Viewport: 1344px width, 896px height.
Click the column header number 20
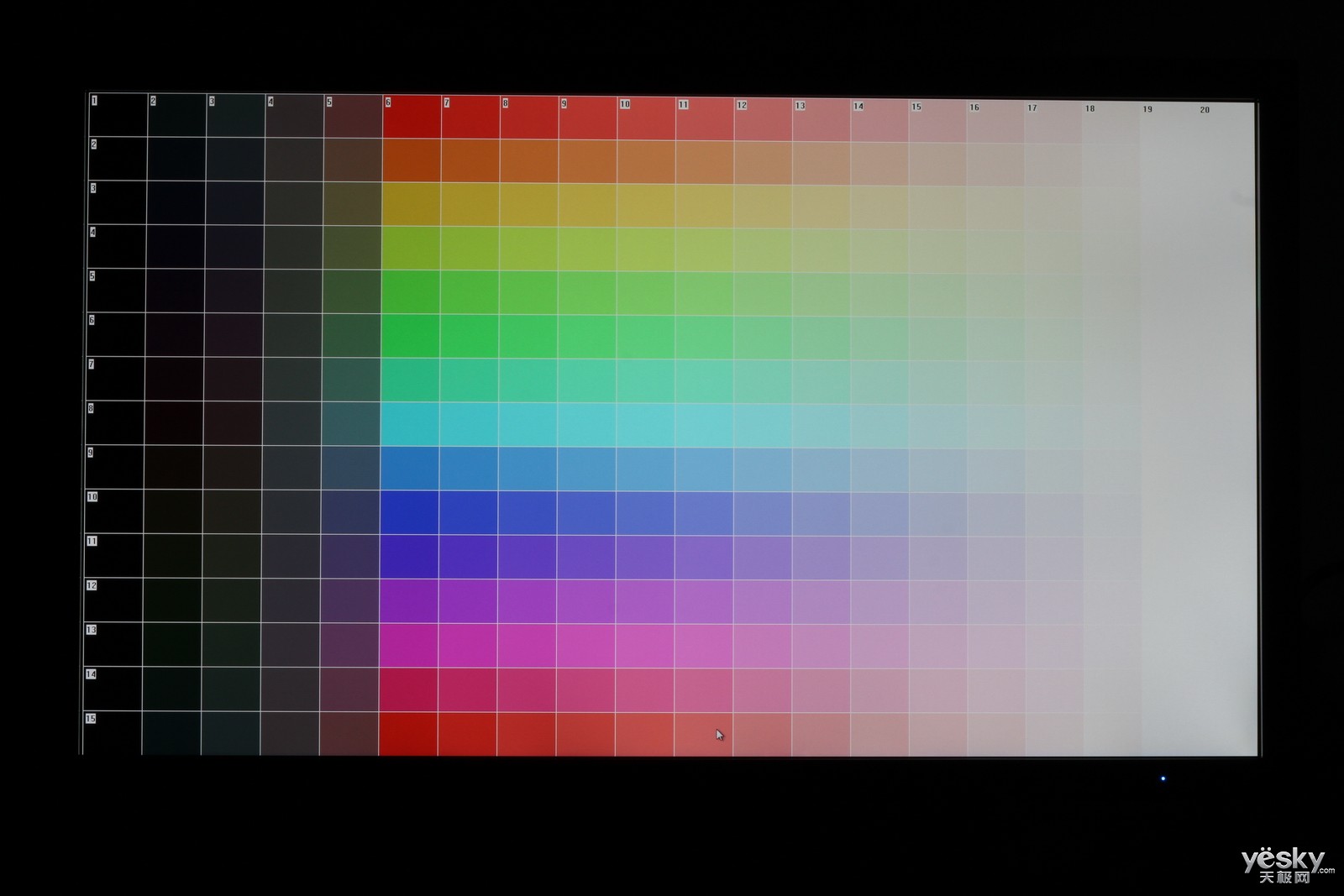1205,110
